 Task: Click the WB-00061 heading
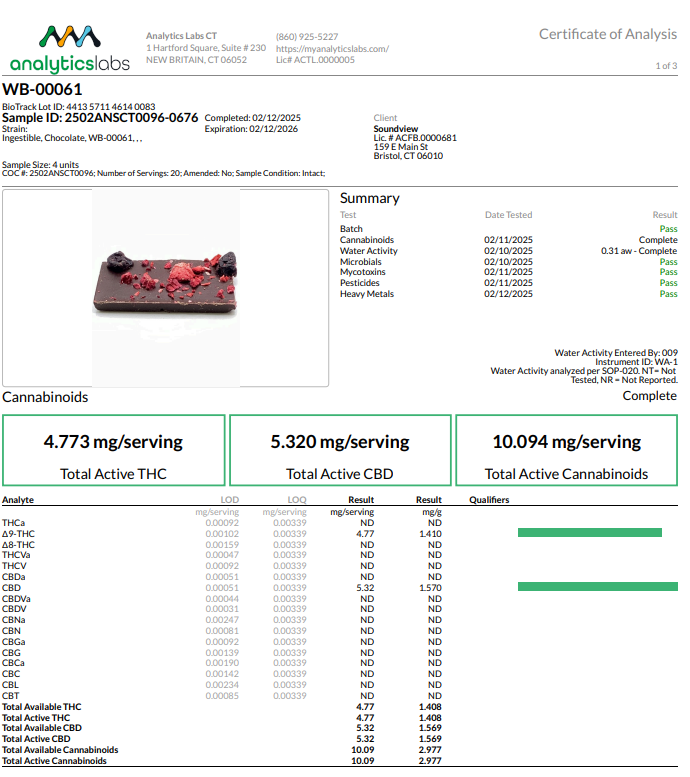click(42, 90)
